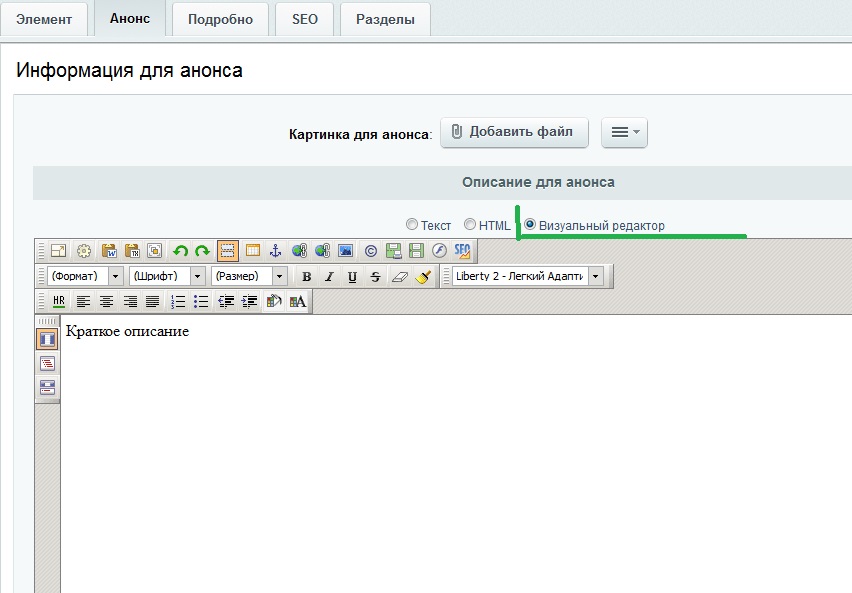The image size is (852, 593).
Task: Create a hyperlink with globe-chain icon
Action: [x=299, y=251]
